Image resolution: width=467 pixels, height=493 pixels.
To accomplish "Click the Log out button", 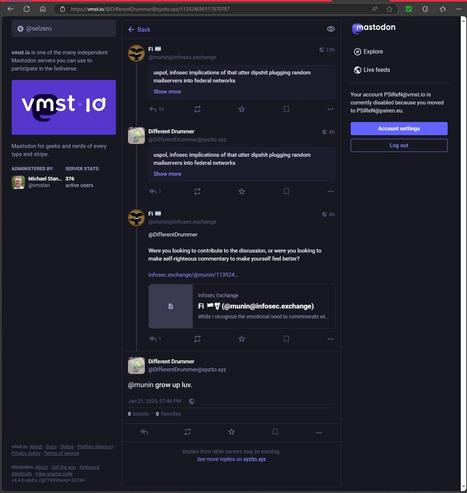I will click(399, 145).
